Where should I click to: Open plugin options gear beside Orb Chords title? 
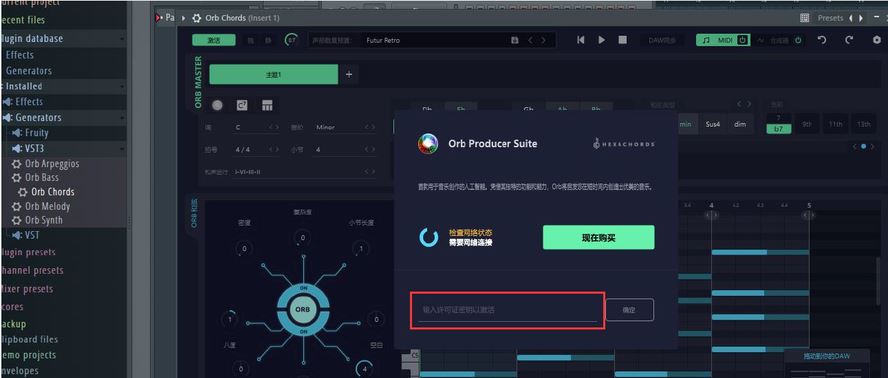[197, 18]
